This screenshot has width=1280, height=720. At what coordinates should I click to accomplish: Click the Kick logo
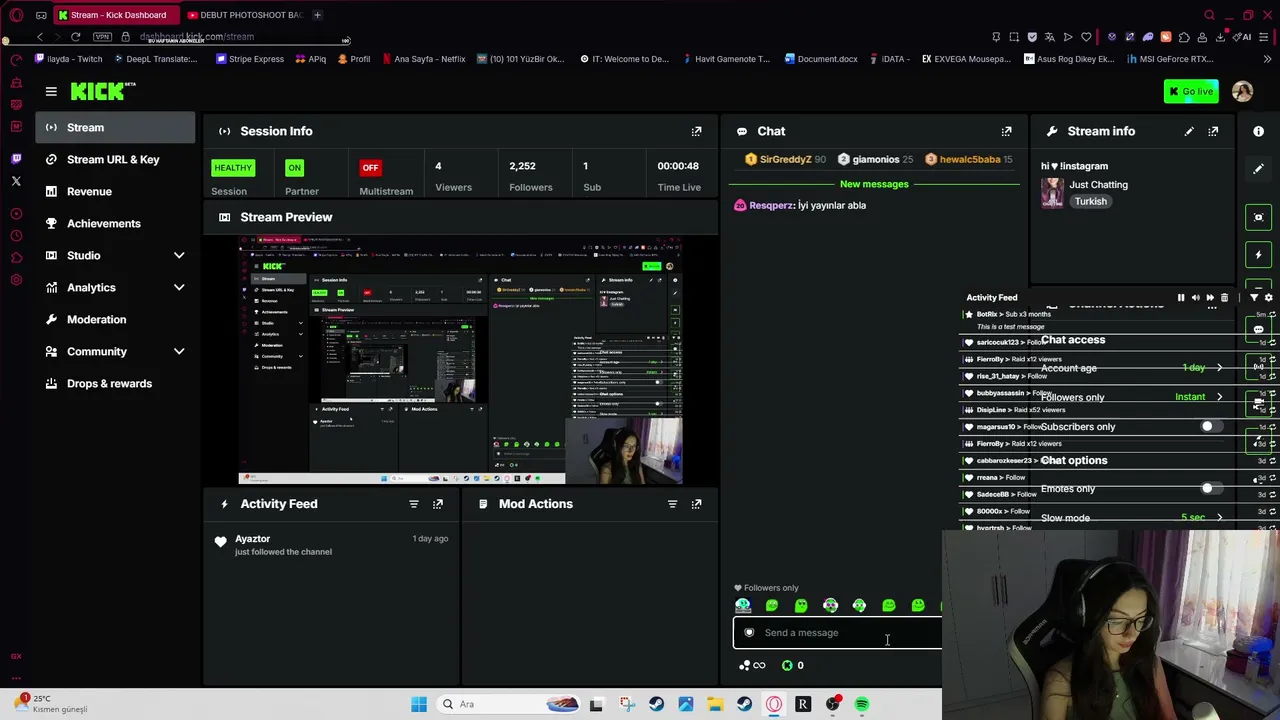(x=103, y=92)
